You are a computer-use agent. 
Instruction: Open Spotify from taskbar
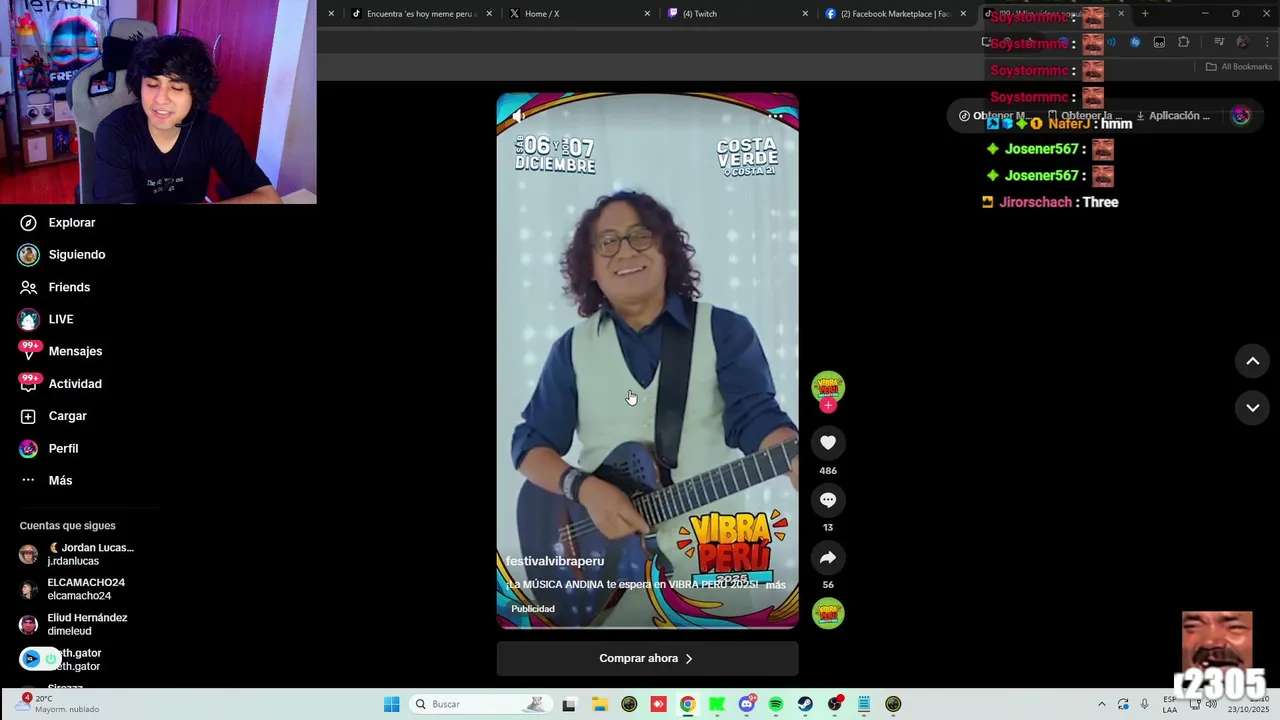pos(776,704)
